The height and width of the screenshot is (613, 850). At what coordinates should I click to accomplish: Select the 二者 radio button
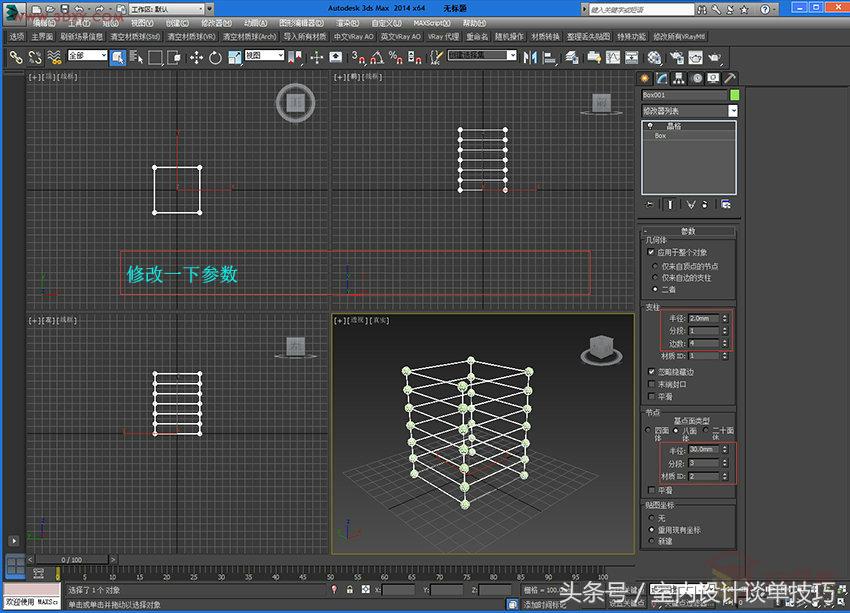654,290
